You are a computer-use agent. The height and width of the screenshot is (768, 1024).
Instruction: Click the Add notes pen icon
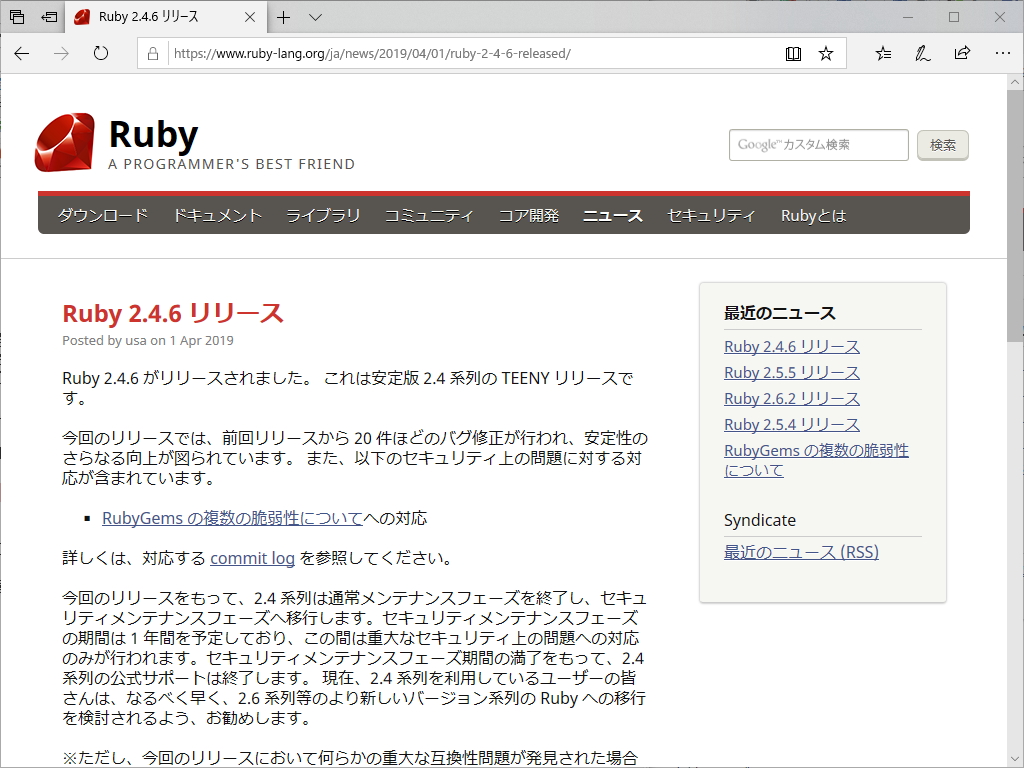(922, 54)
